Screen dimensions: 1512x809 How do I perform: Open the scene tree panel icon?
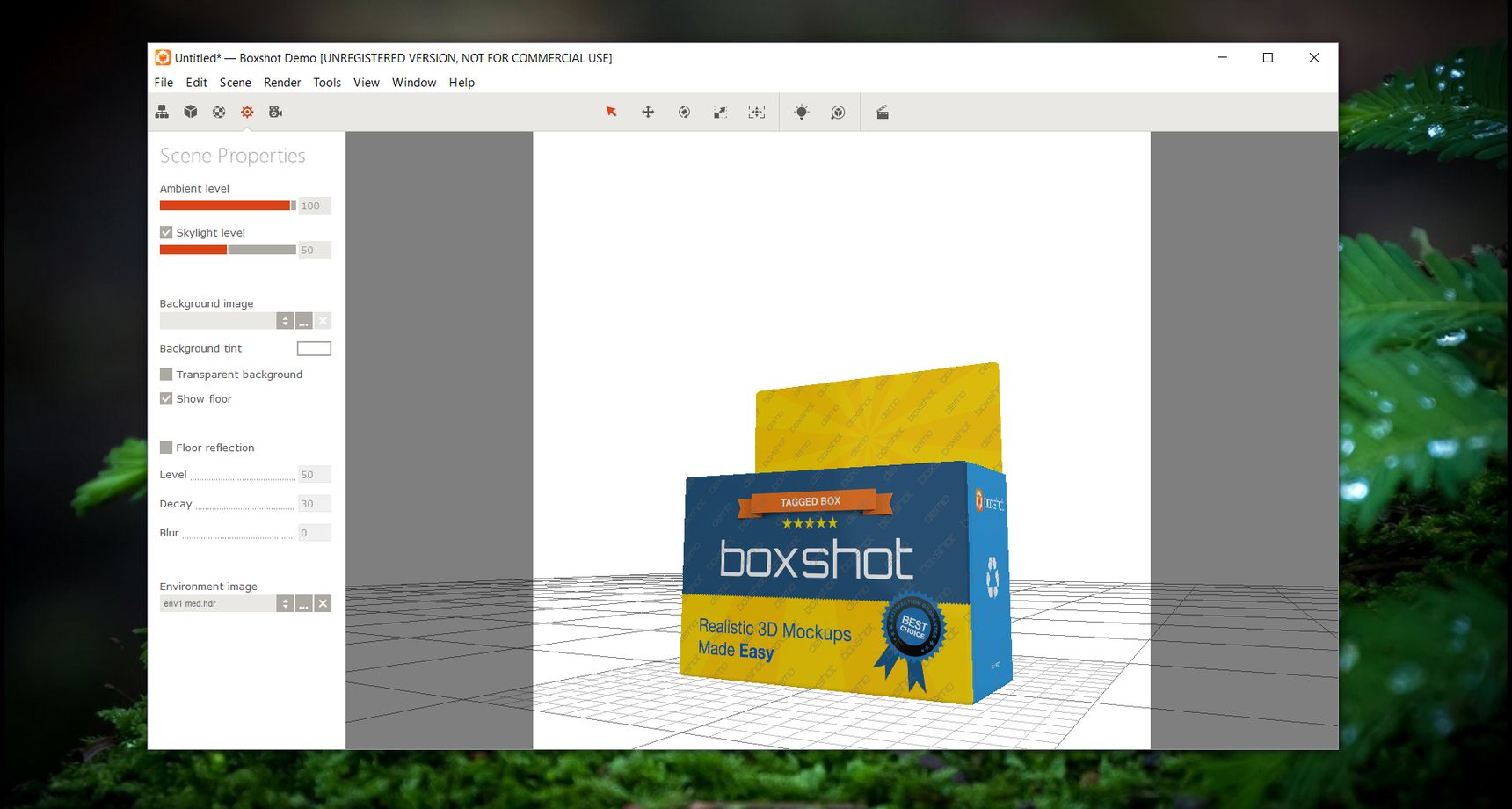point(162,112)
